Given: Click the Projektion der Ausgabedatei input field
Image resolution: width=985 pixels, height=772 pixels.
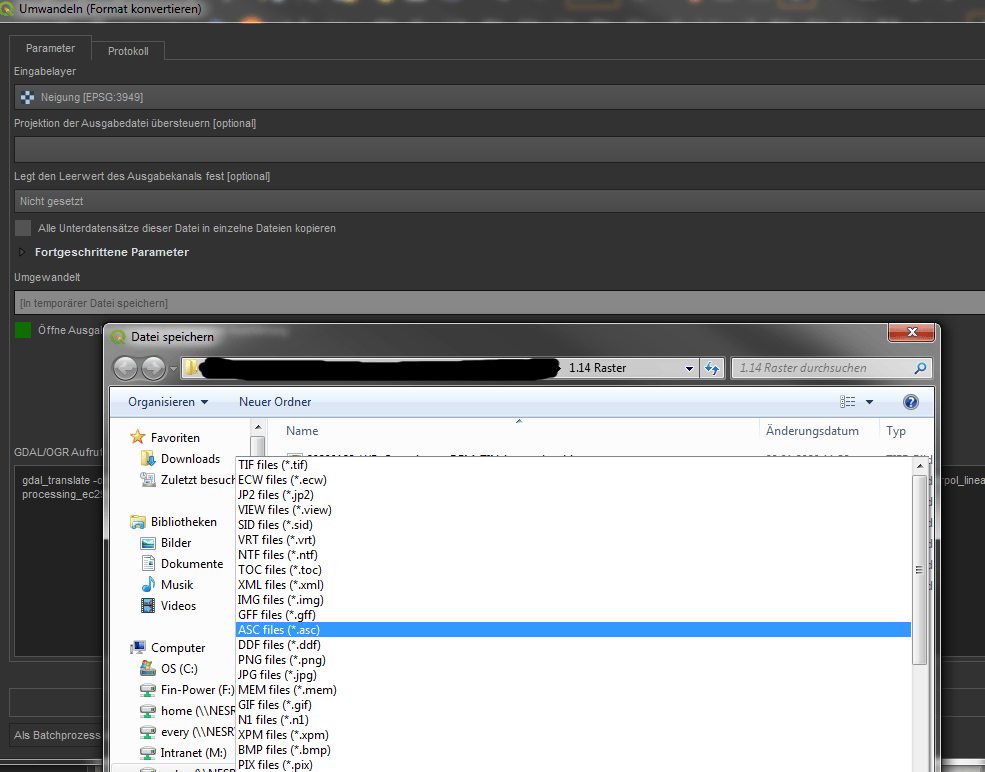Looking at the screenshot, I should (x=499, y=150).
